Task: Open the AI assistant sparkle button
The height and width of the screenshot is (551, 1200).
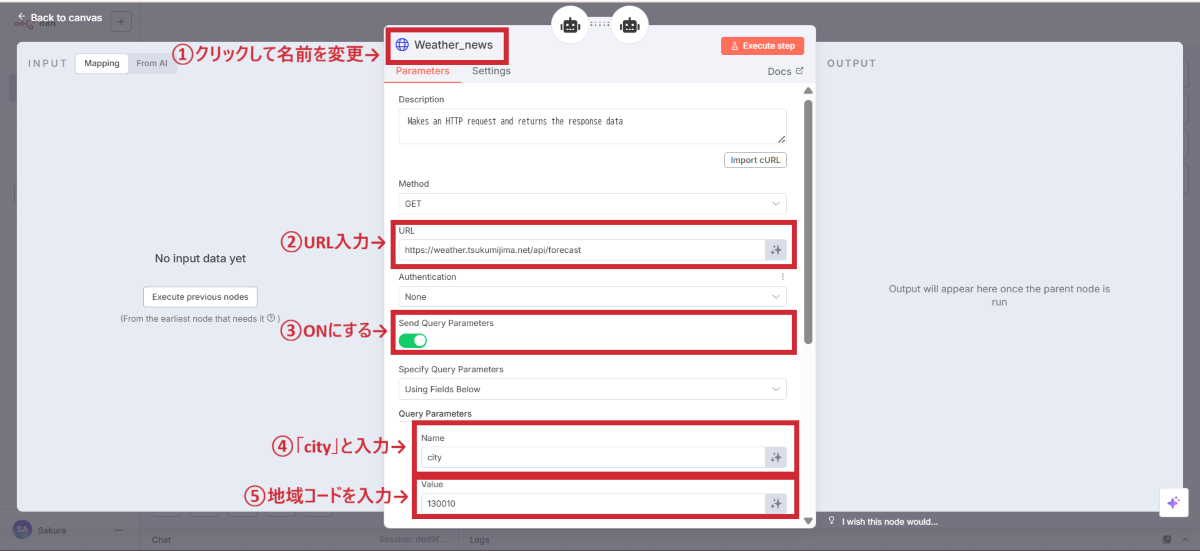Action: pos(1173,503)
